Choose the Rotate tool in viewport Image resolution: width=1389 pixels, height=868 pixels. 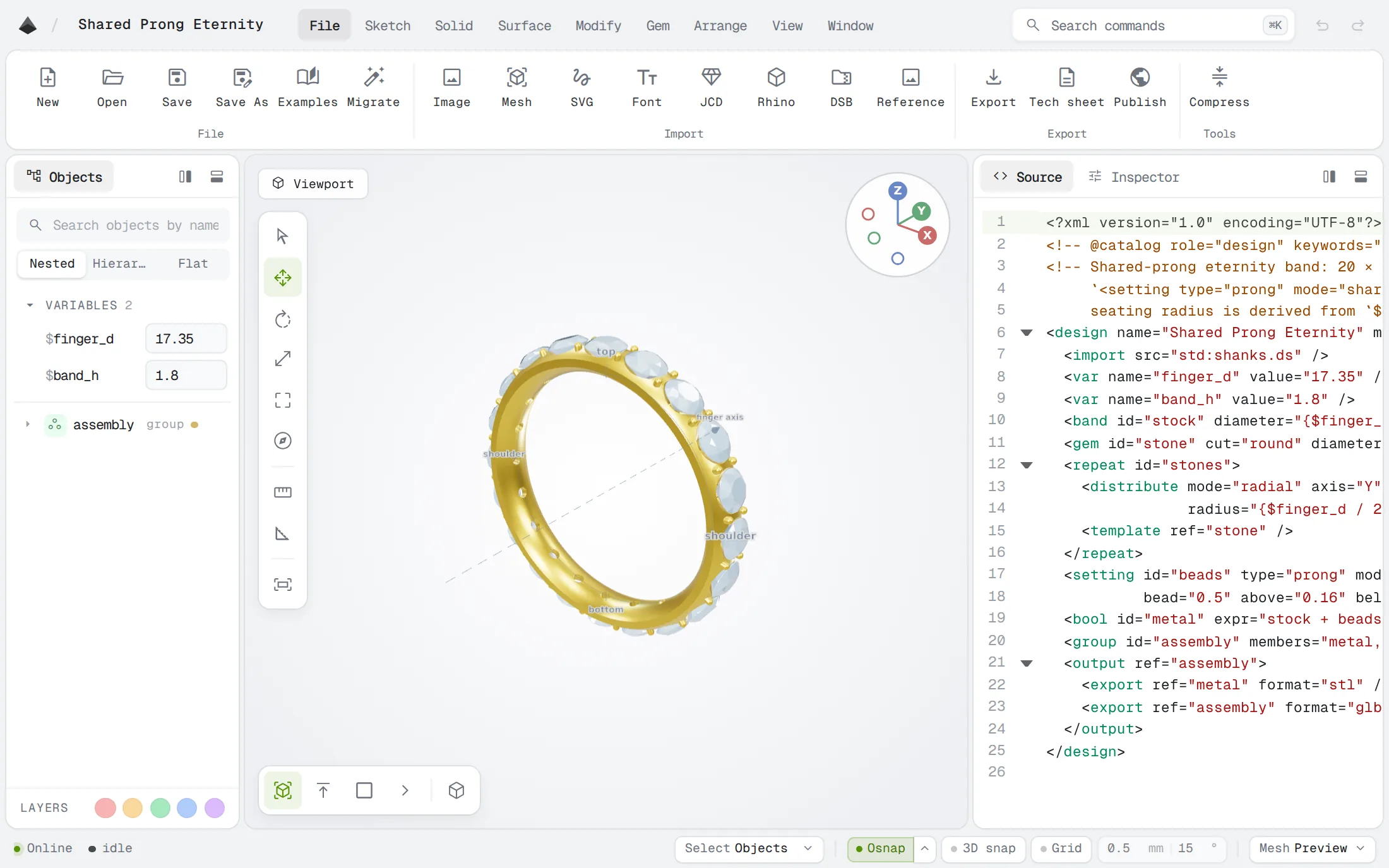point(282,319)
